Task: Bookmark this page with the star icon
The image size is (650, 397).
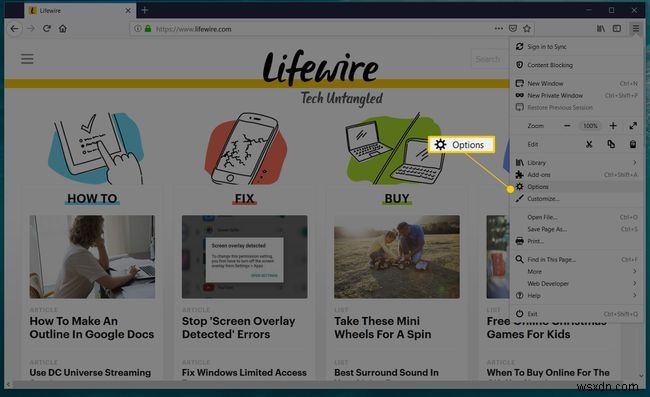Action: (x=527, y=29)
